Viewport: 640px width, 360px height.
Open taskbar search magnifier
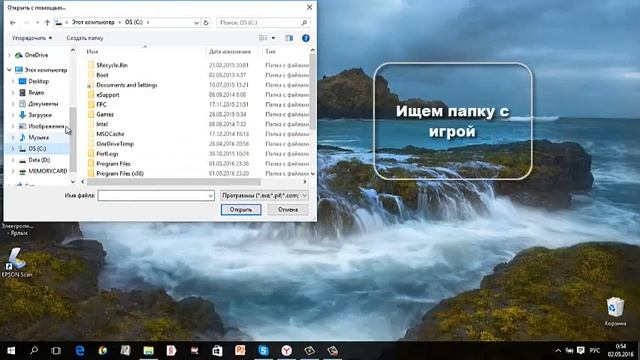tap(34, 350)
